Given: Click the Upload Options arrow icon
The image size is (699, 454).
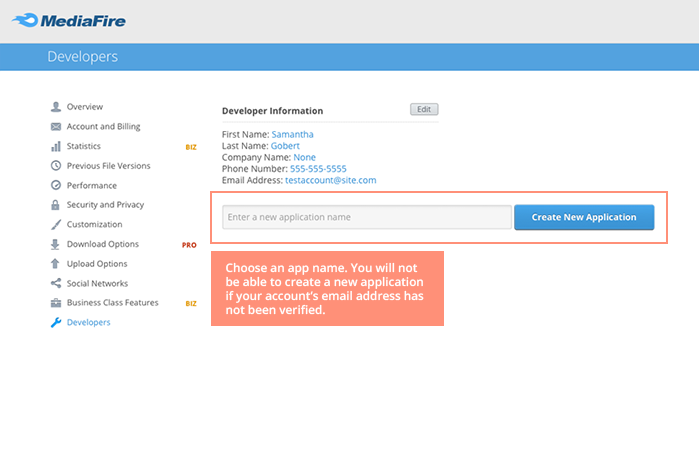Looking at the screenshot, I should click(56, 264).
